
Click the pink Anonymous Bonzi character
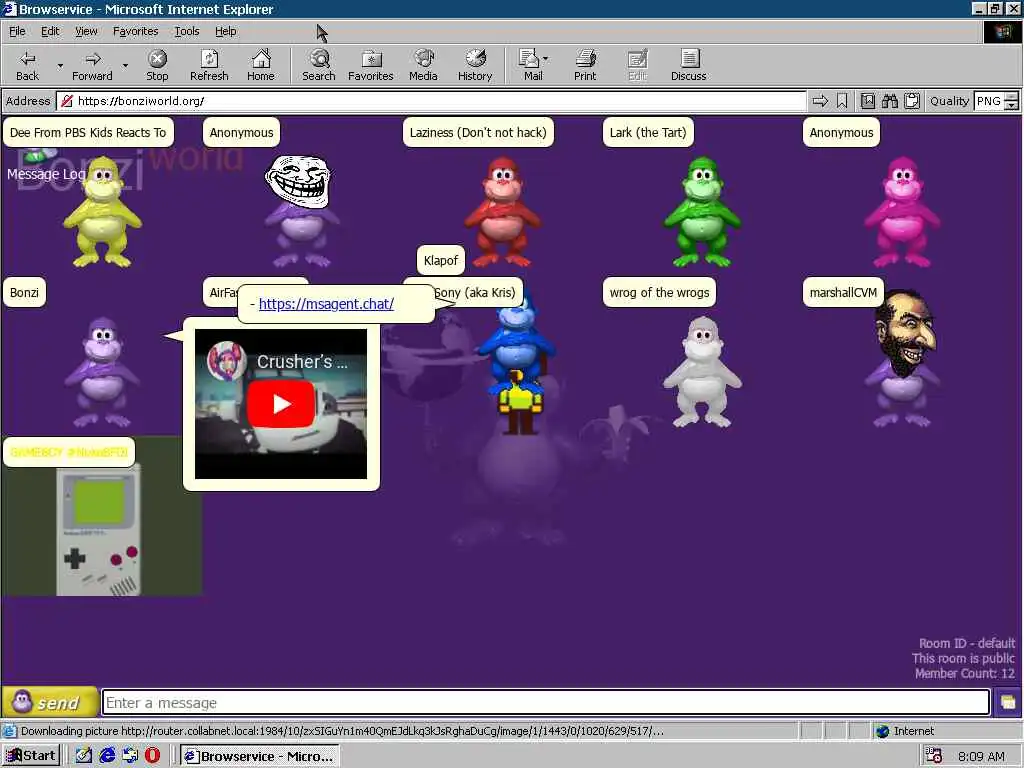[x=902, y=212]
